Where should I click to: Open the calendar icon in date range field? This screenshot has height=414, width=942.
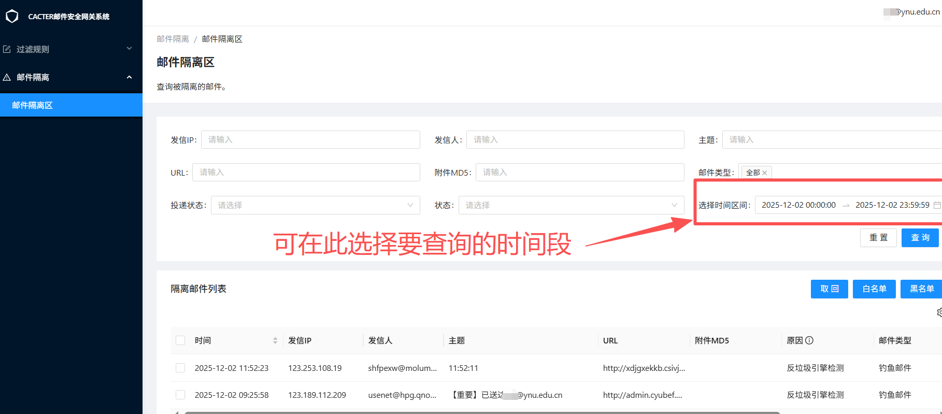point(936,205)
